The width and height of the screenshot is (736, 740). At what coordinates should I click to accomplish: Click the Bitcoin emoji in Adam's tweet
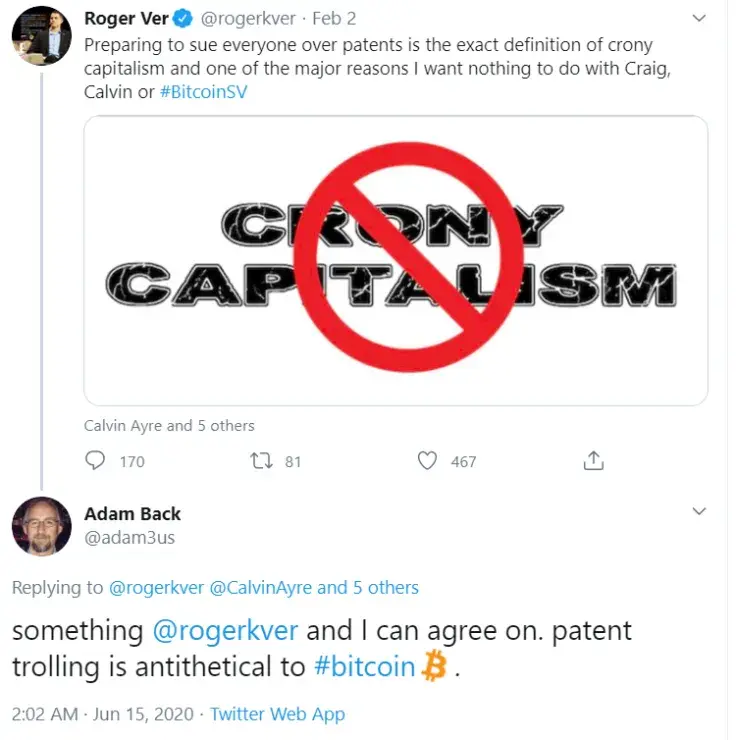(x=434, y=666)
